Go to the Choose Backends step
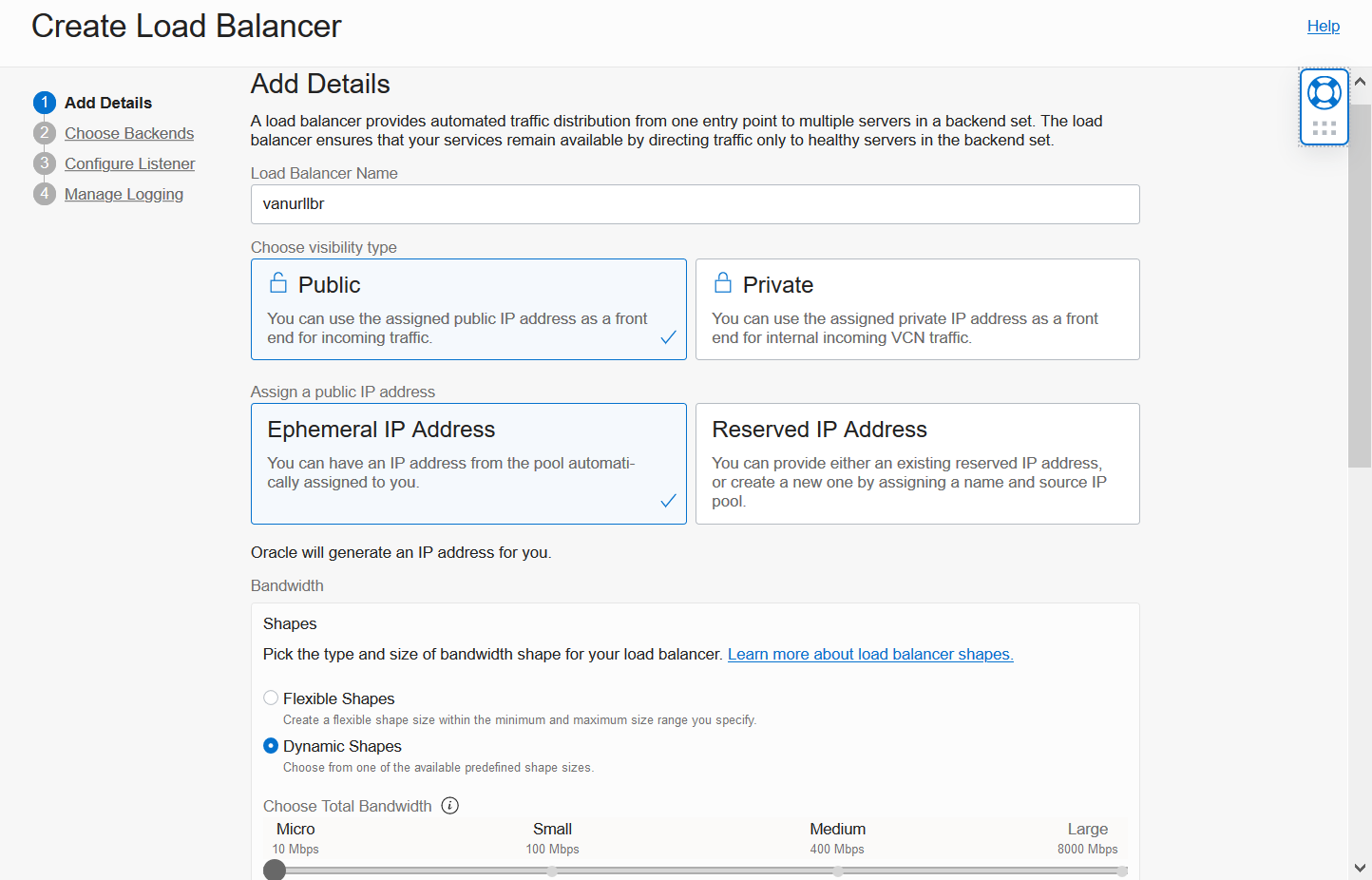 (x=128, y=133)
